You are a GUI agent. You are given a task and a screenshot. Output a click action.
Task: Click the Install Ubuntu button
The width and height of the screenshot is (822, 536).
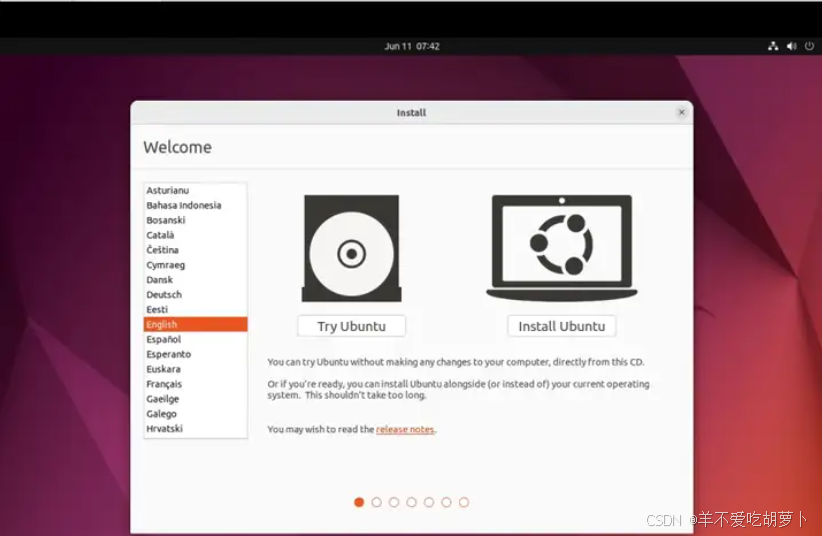point(561,326)
